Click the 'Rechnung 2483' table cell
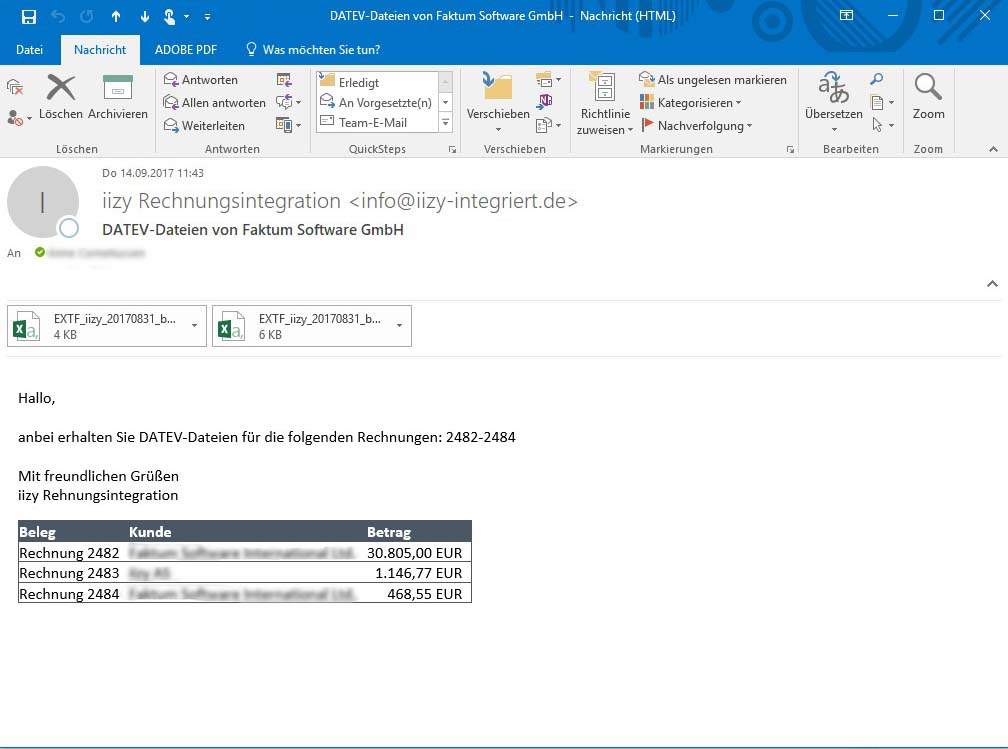Viewport: 1008px width, 749px height. coord(69,573)
